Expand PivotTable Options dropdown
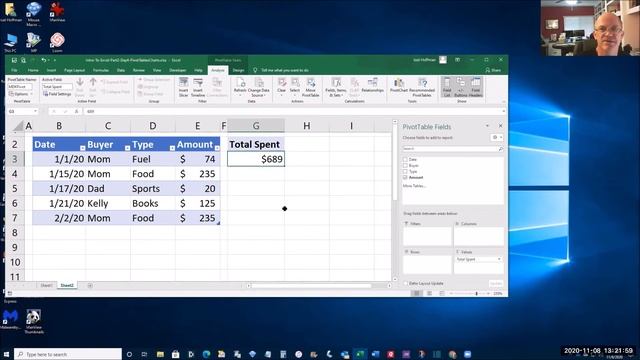The image size is (640, 360). click(21, 94)
